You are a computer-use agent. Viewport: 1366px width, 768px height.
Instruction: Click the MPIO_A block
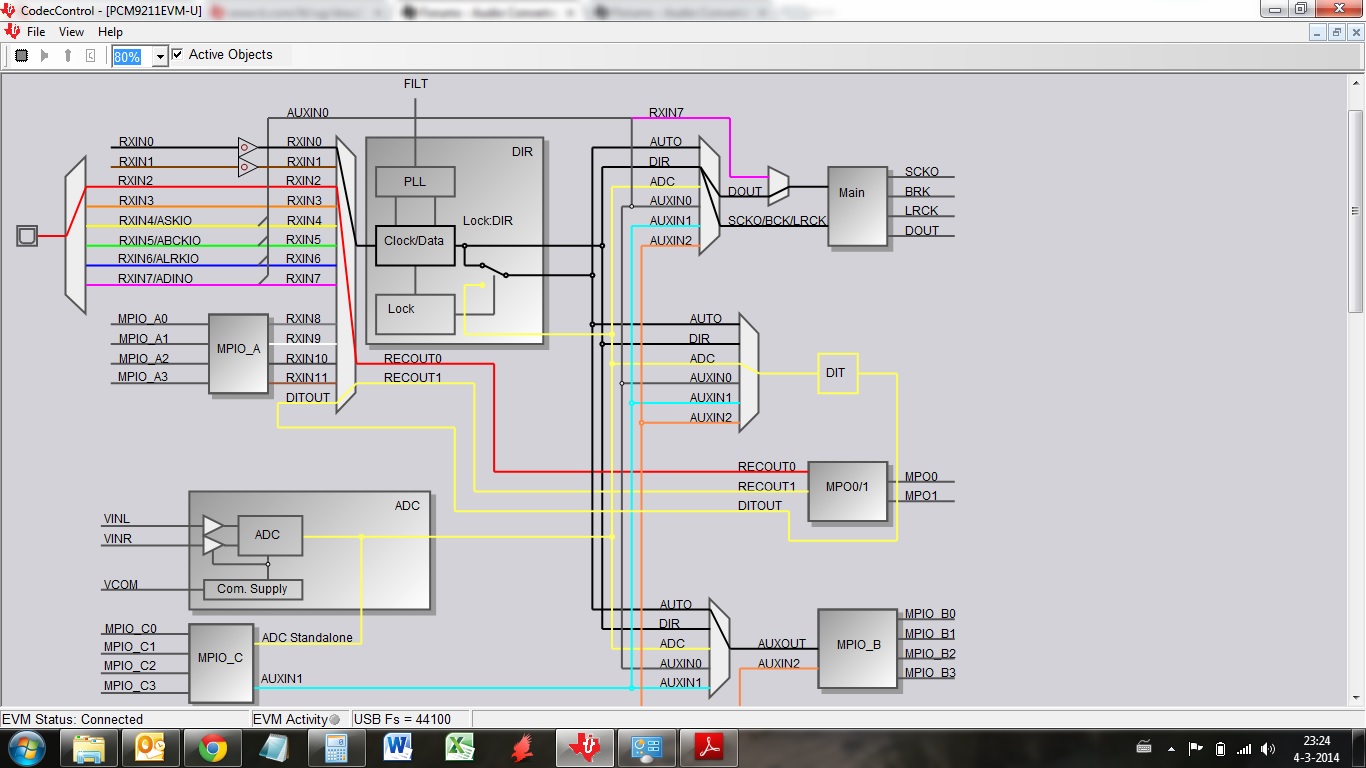pos(237,353)
